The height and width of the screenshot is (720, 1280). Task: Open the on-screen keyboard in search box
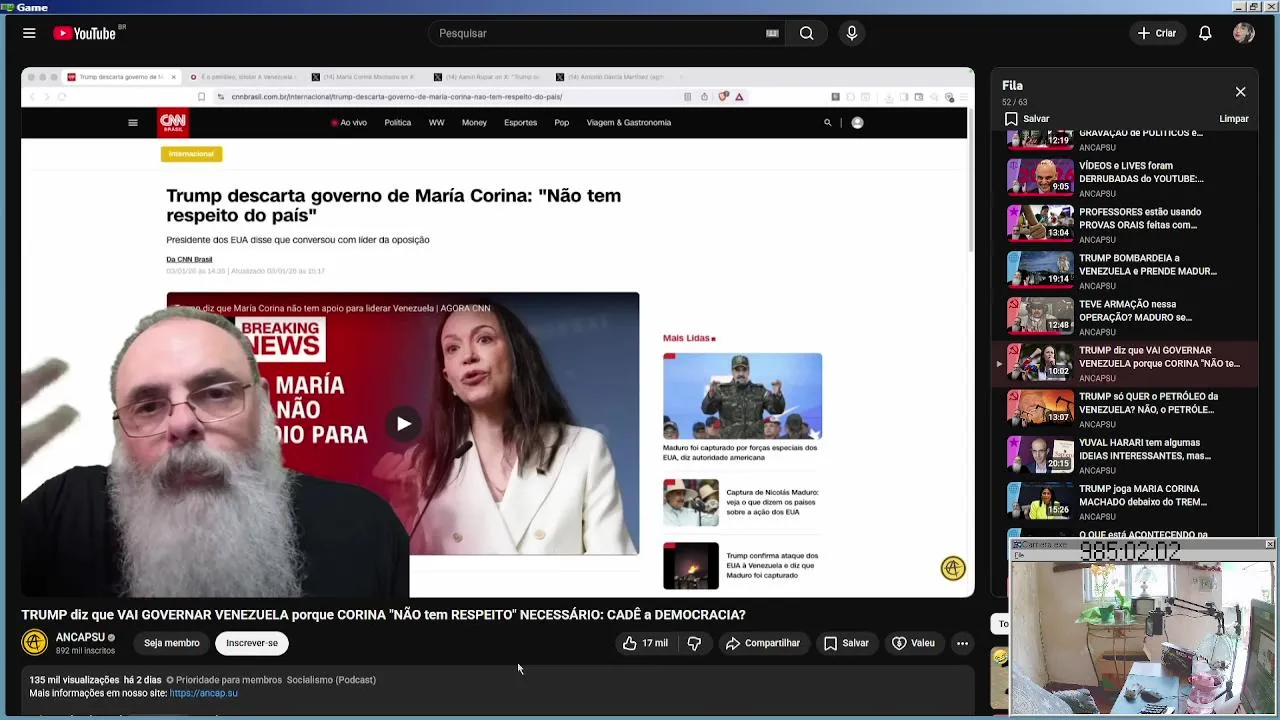click(x=772, y=33)
